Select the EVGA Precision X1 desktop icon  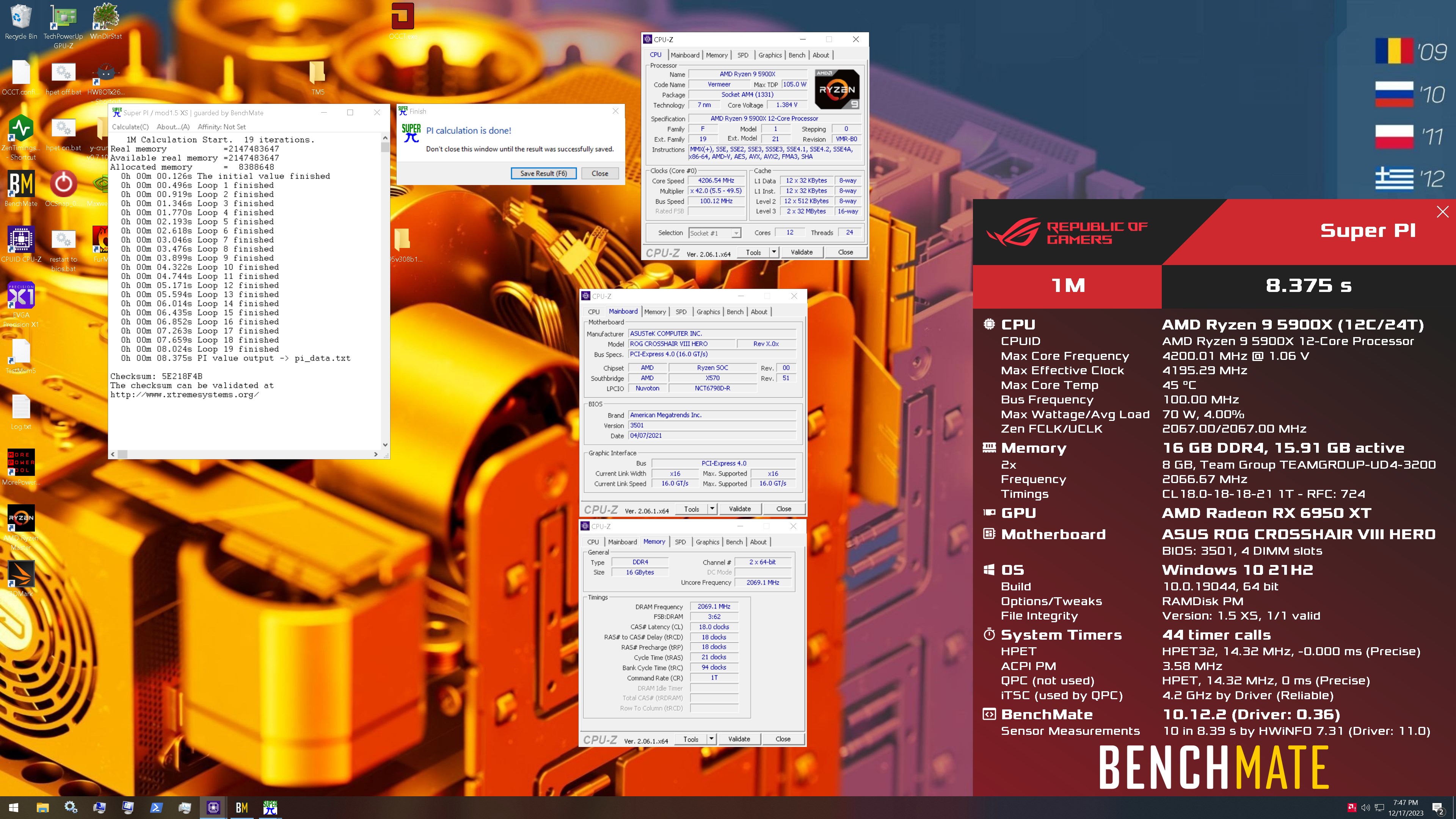[21, 305]
